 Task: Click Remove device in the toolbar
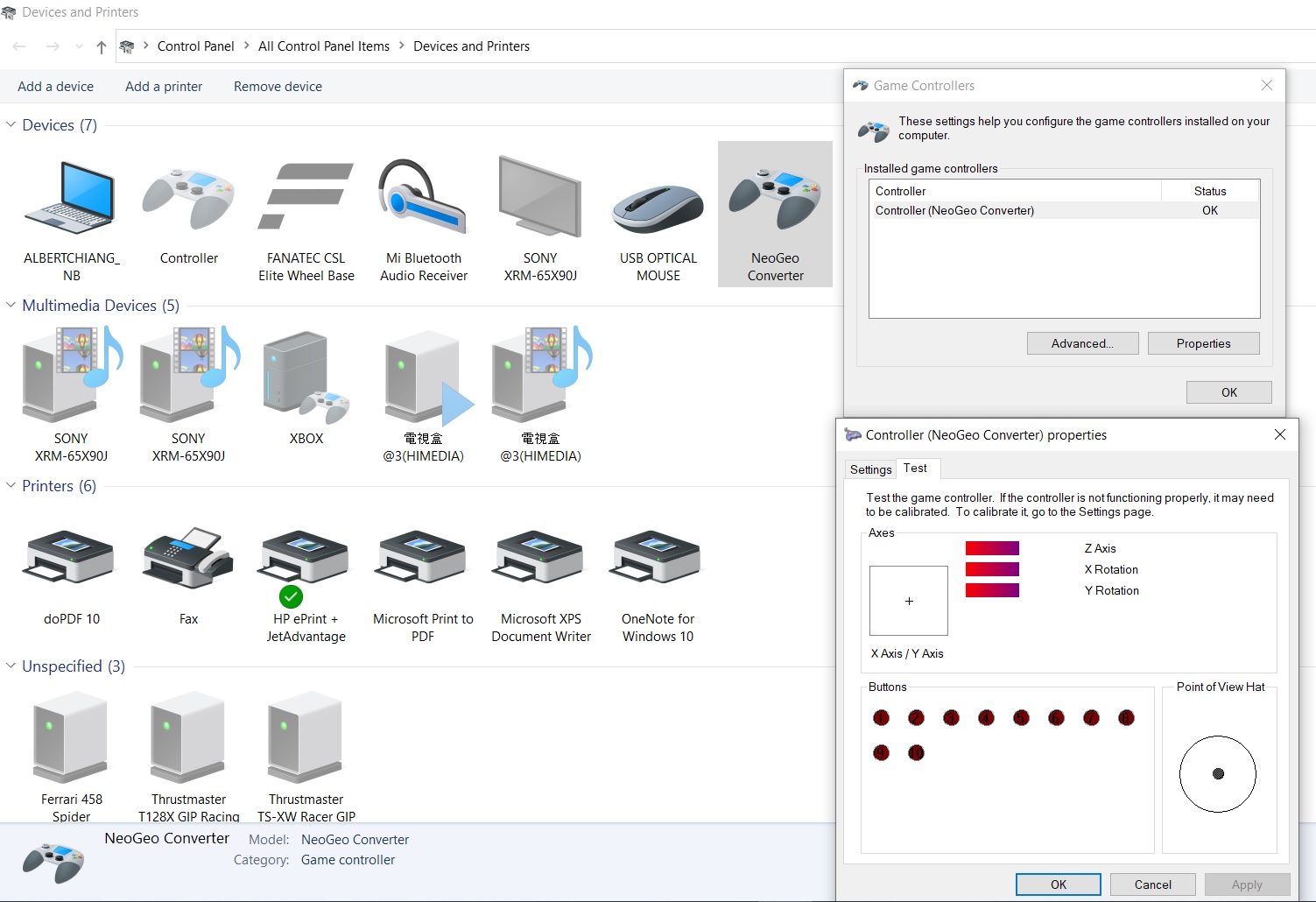tap(278, 87)
